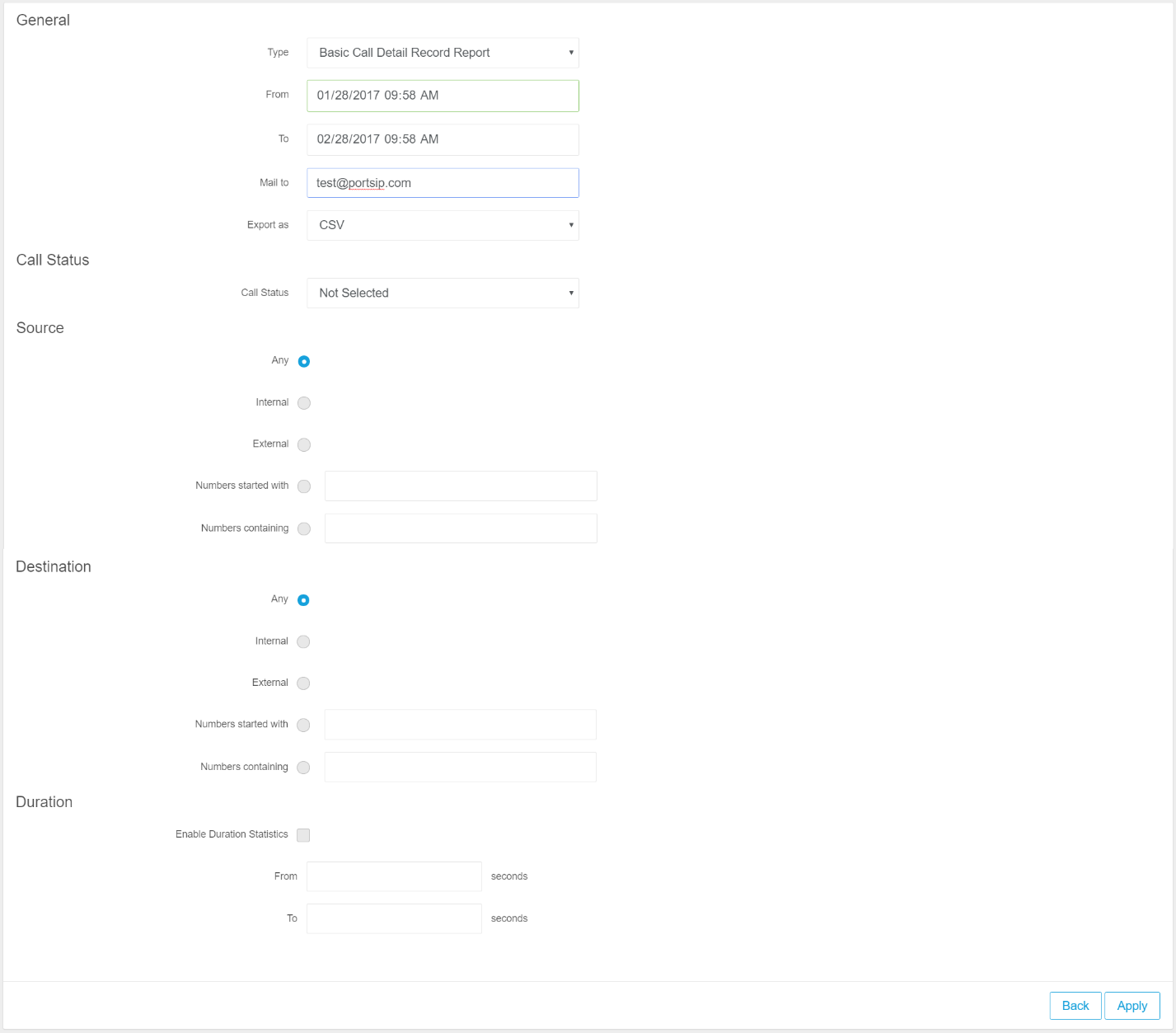Click the Back button
This screenshot has width=1176, height=1033.
click(x=1075, y=1006)
